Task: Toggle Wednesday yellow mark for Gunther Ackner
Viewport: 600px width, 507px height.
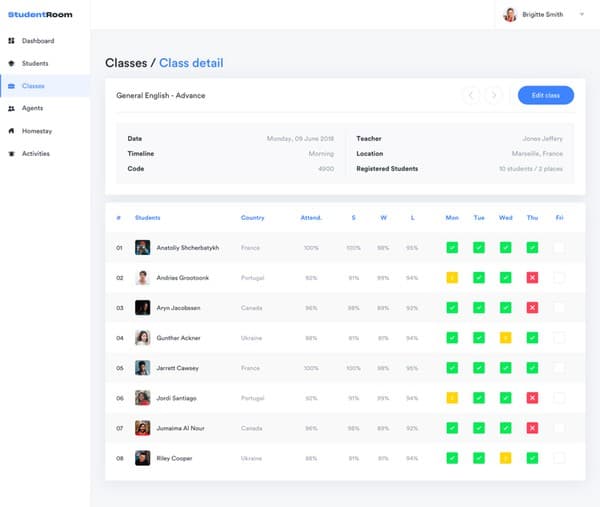Action: point(505,338)
